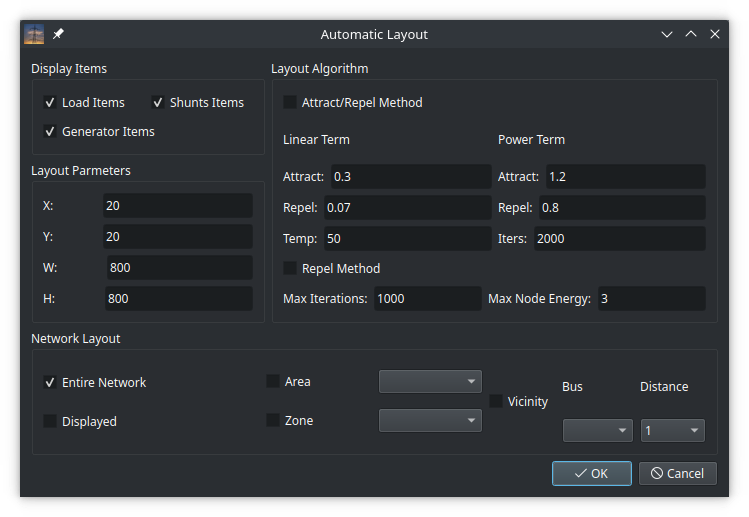Focus the Y layout parameter field
The image size is (749, 517).
pos(178,237)
